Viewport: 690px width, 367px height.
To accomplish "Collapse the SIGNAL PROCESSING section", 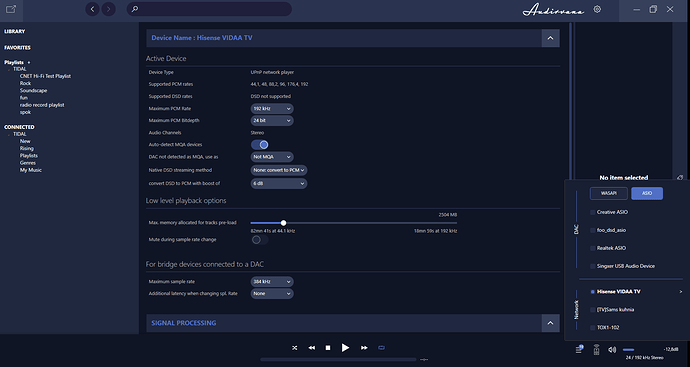I will (551, 323).
